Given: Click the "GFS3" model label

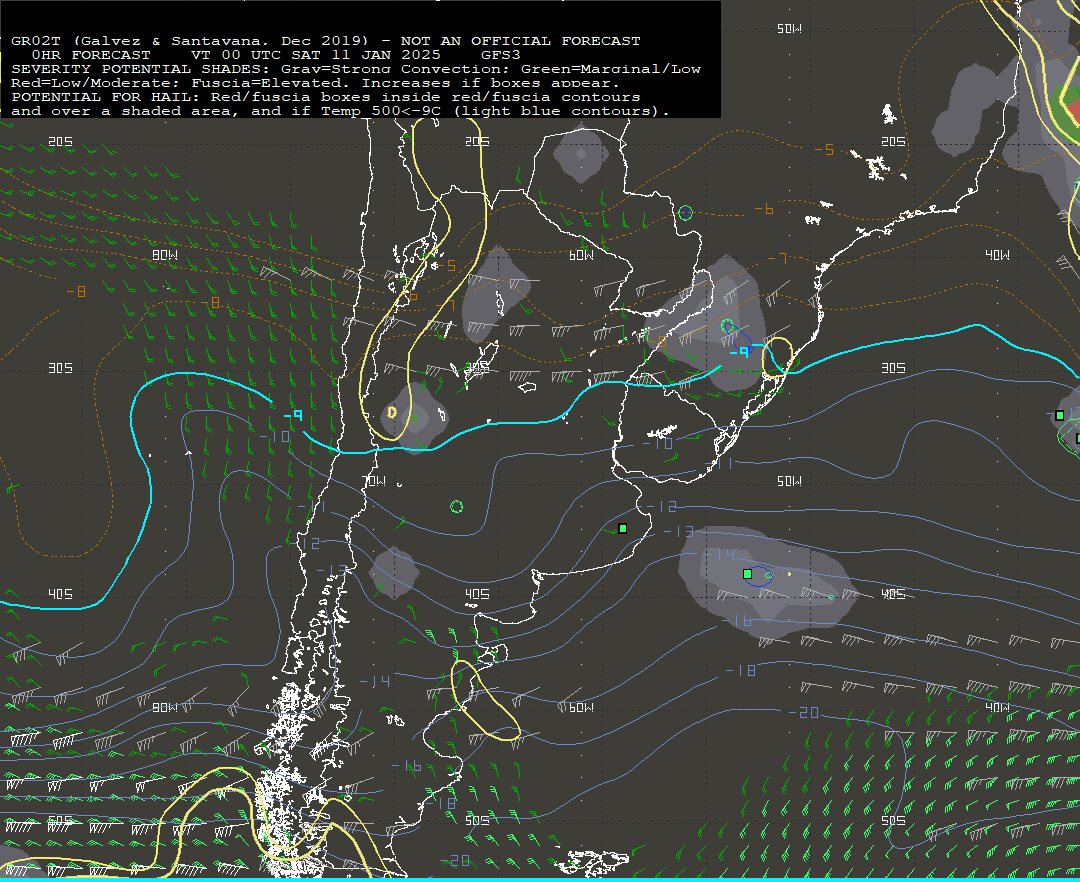Looking at the screenshot, I should pyautogui.click(x=501, y=55).
